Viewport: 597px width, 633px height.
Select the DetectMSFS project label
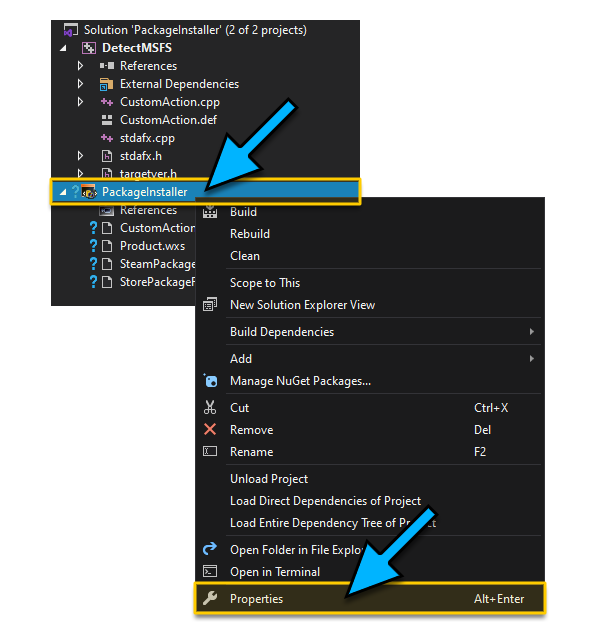coord(137,48)
